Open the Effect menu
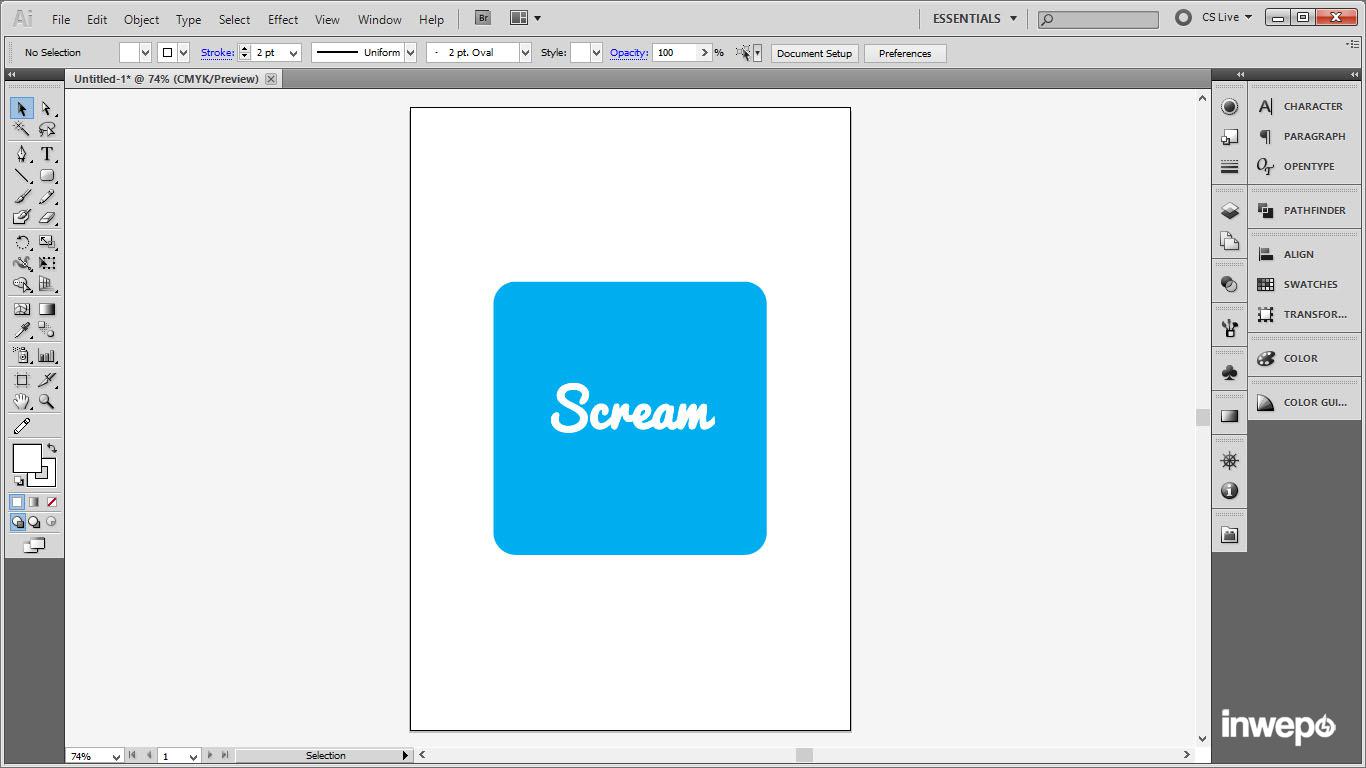The image size is (1366, 768). point(283,19)
